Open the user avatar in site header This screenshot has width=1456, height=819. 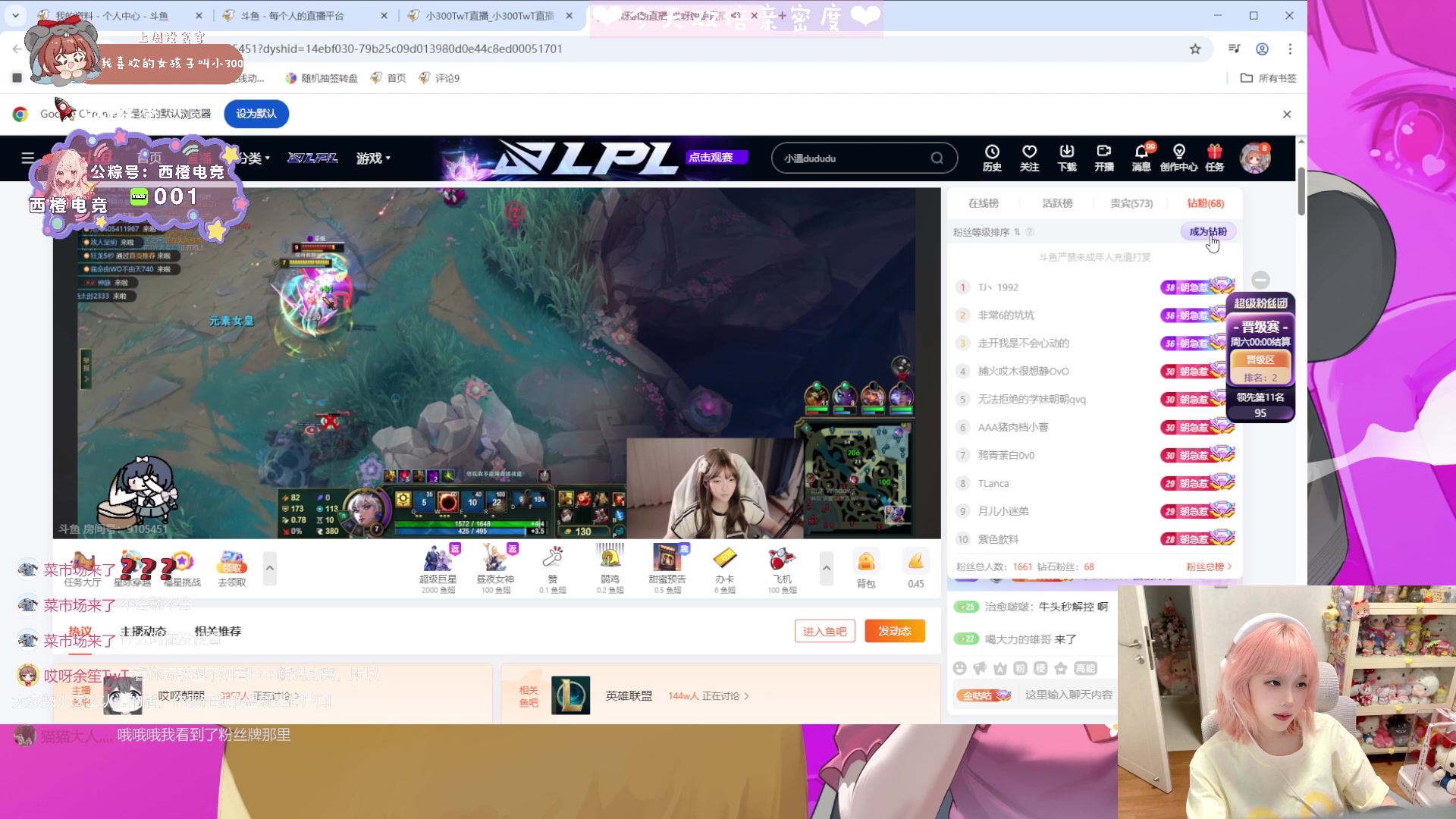pos(1255,158)
